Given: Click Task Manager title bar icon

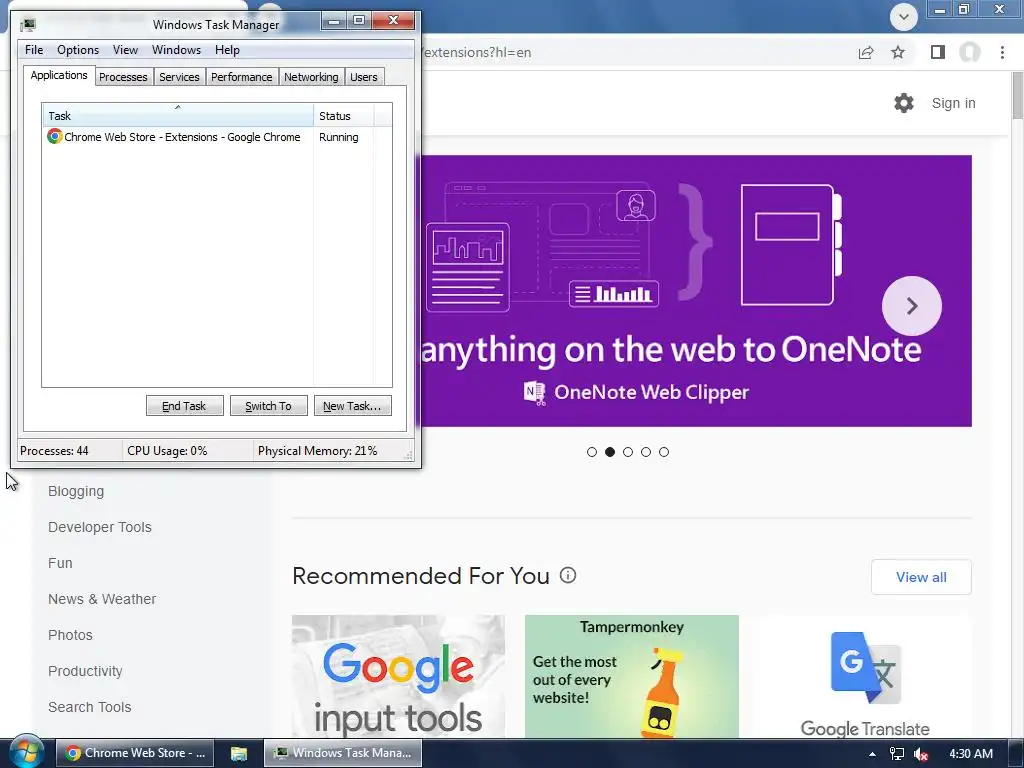Looking at the screenshot, I should [27, 25].
